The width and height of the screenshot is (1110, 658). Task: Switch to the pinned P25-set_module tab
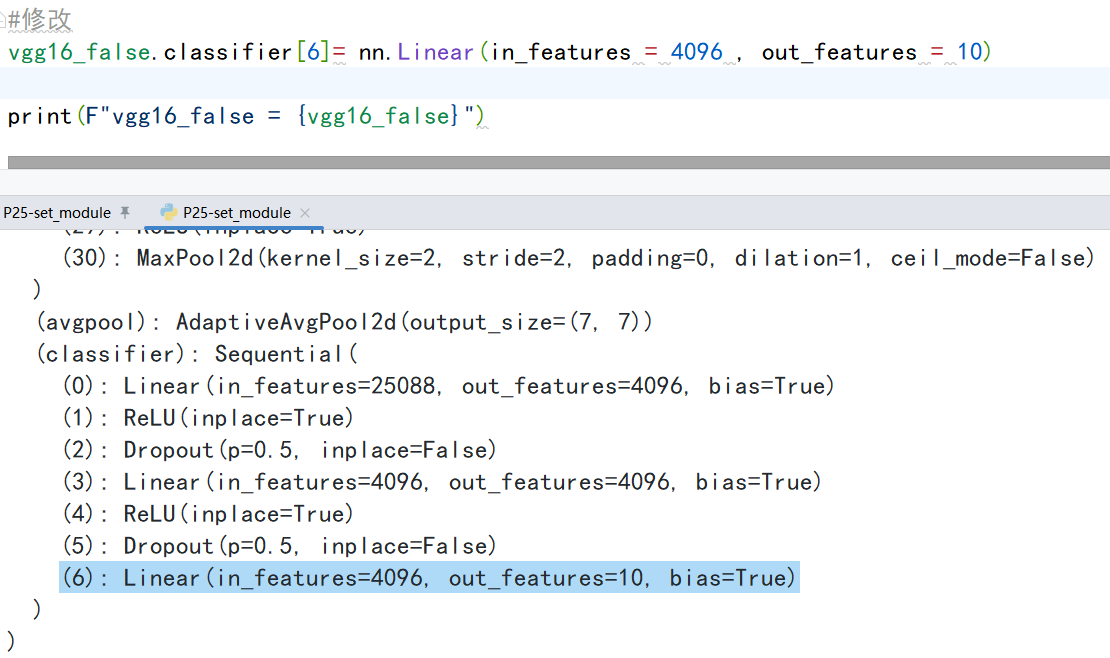click(57, 213)
